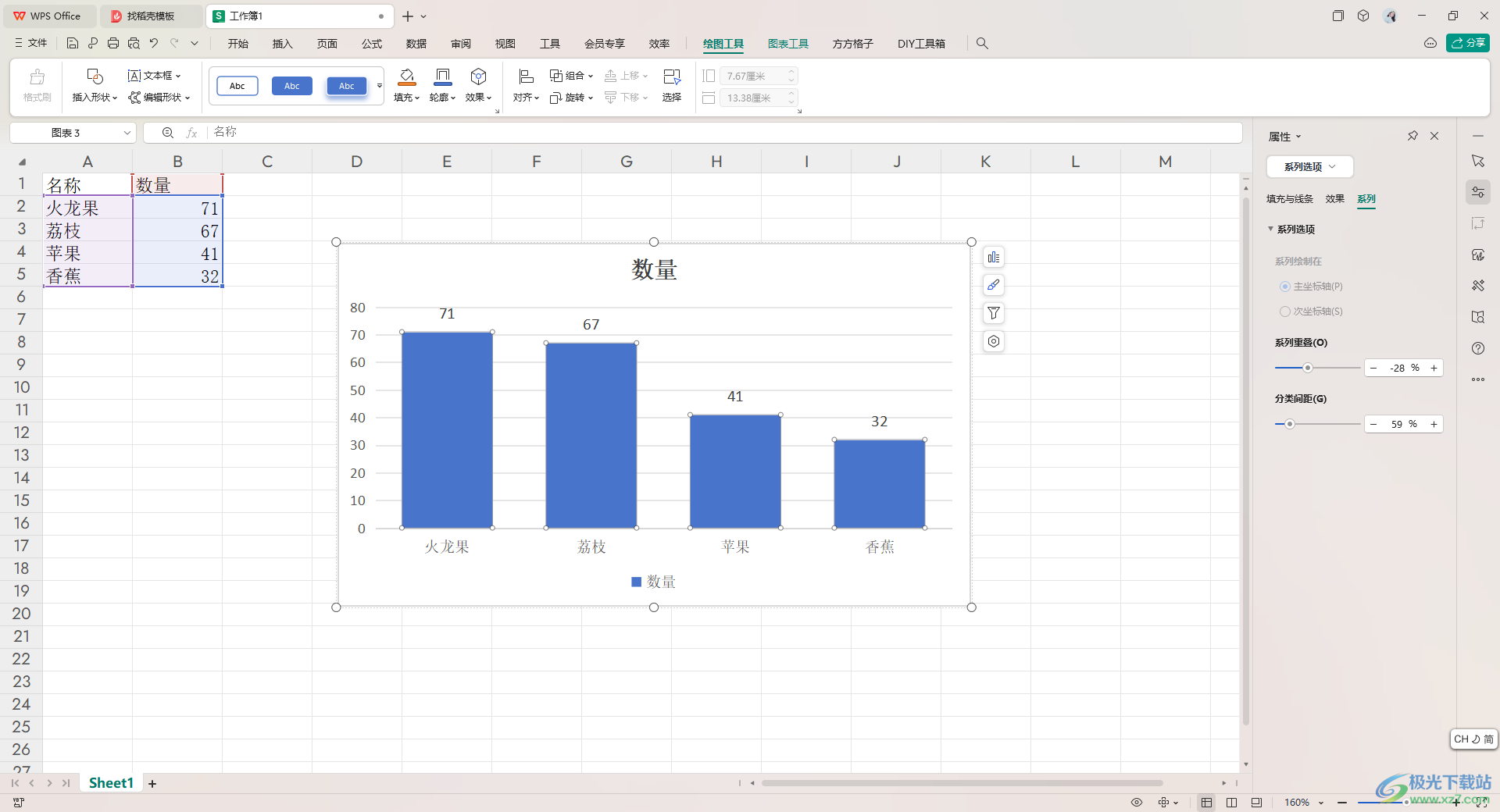Switch to normal view icon in status bar
Screen dimensions: 1500x812
point(1207,803)
